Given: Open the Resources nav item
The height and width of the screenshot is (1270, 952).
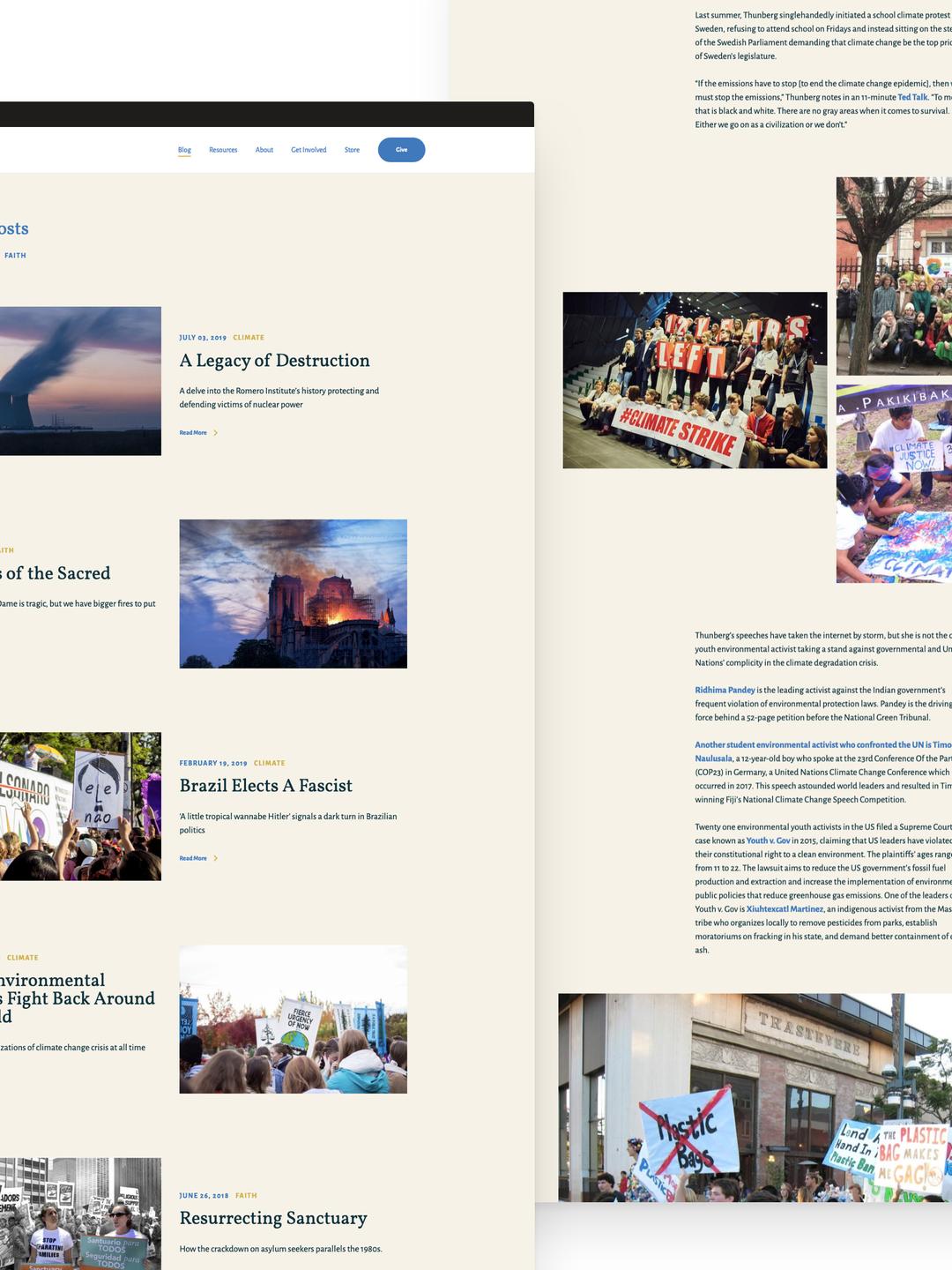Looking at the screenshot, I should click(x=223, y=150).
